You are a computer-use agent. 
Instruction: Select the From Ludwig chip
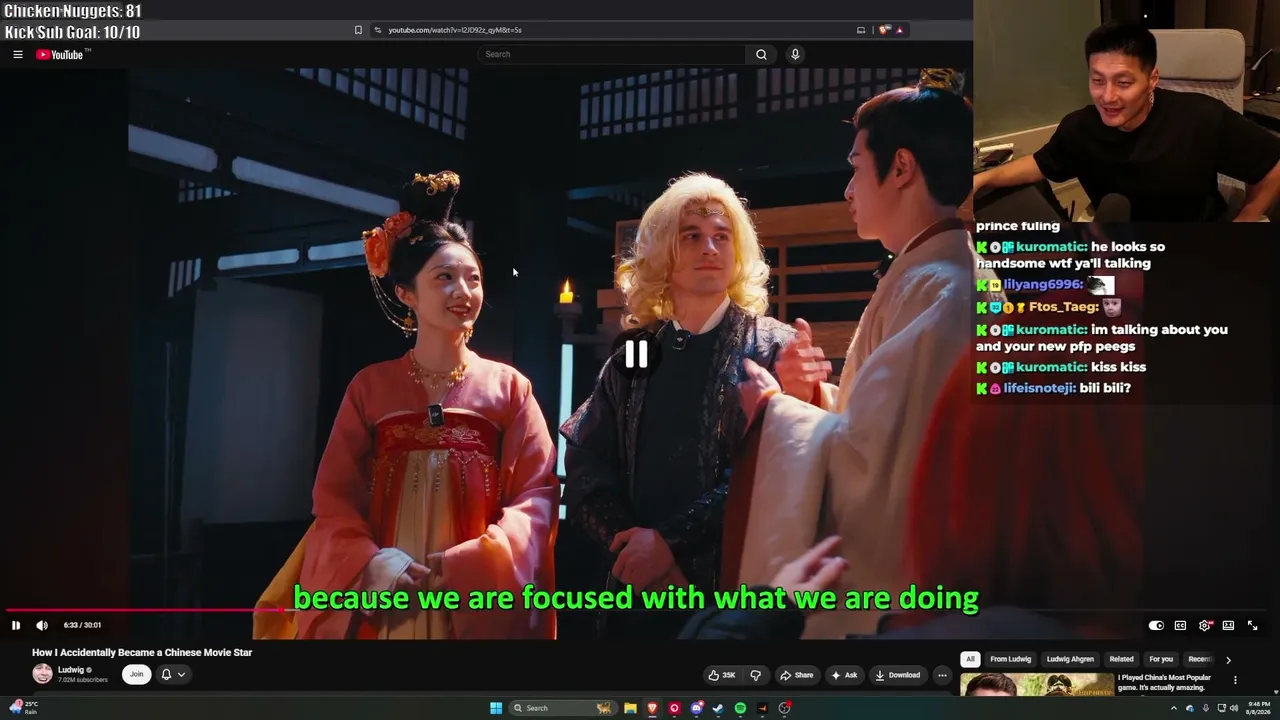(x=1010, y=659)
